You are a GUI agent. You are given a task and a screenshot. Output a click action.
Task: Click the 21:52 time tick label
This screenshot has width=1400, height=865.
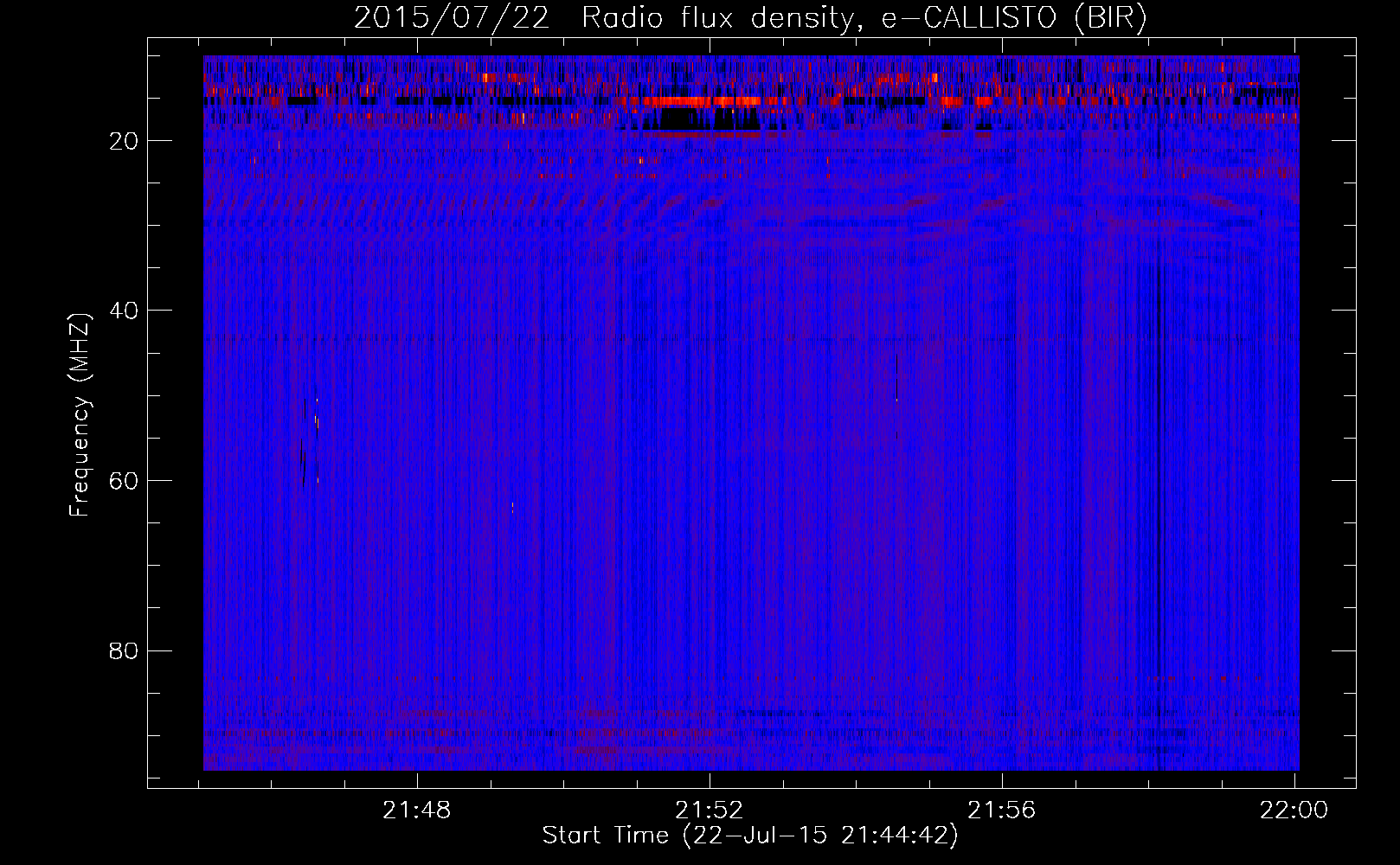(710, 811)
